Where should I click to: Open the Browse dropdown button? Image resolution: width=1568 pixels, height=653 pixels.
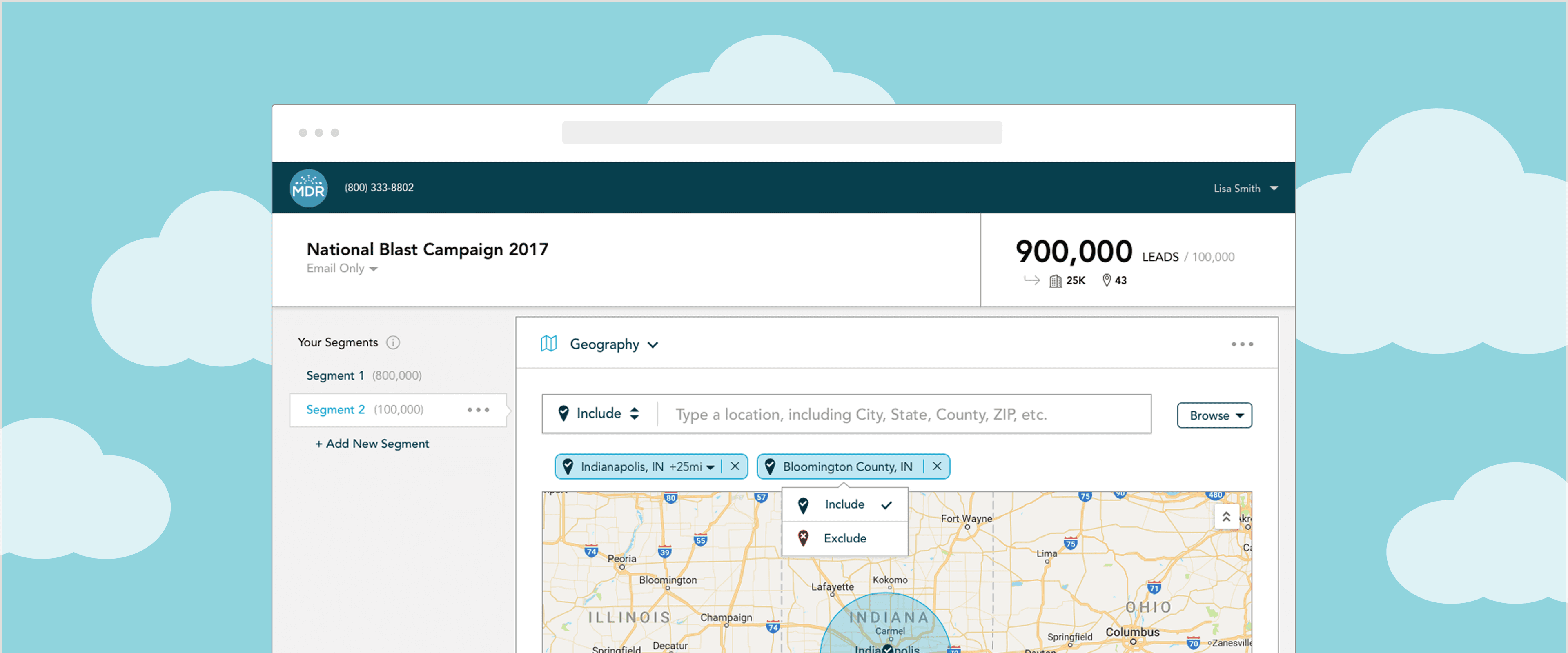coord(1214,415)
